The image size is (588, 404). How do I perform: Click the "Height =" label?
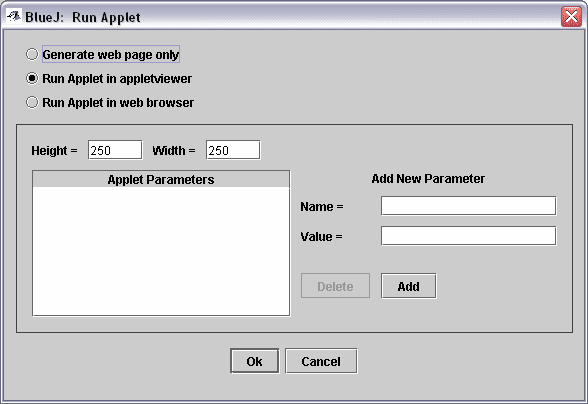54,150
